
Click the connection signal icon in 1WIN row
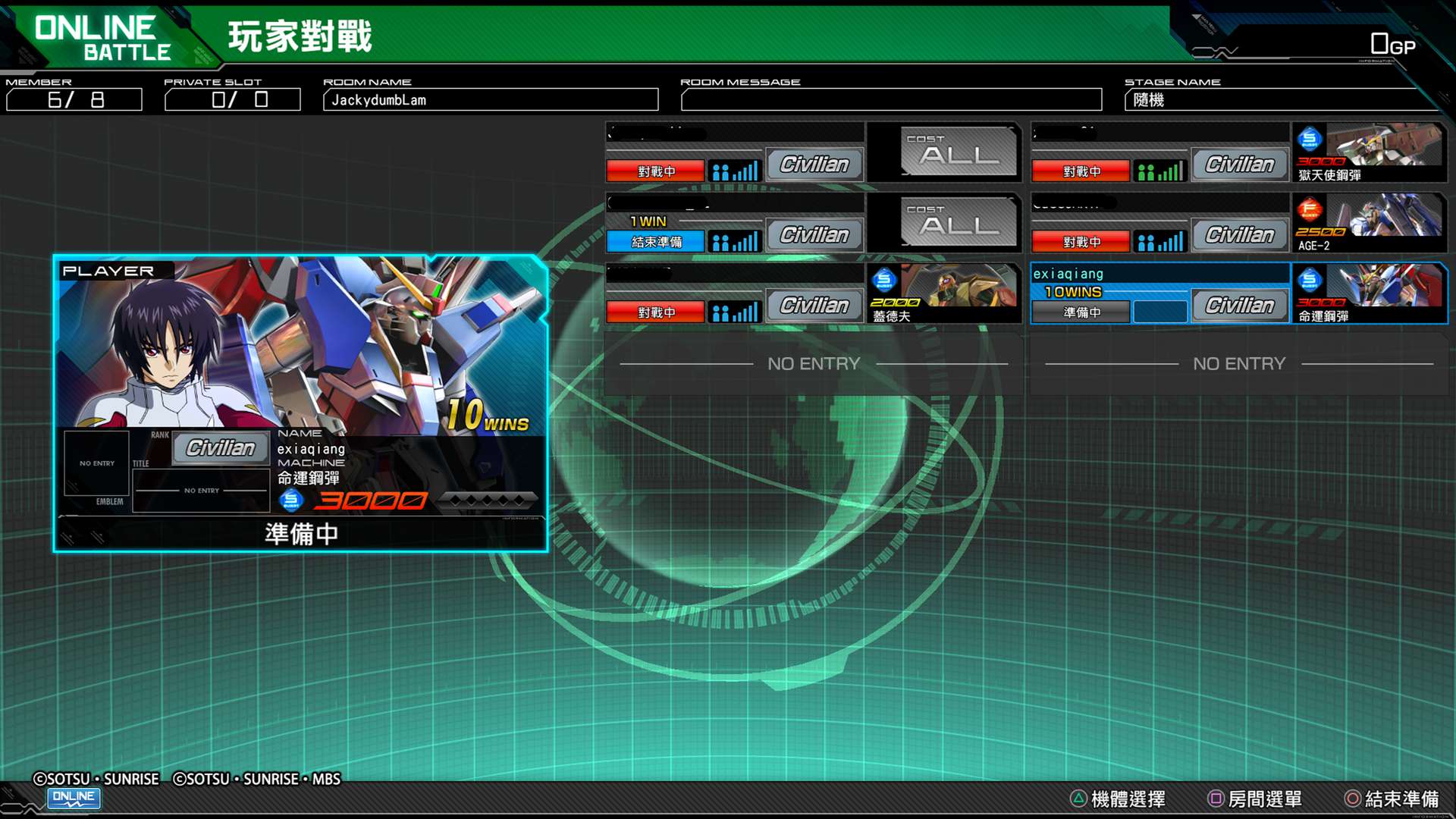[735, 242]
